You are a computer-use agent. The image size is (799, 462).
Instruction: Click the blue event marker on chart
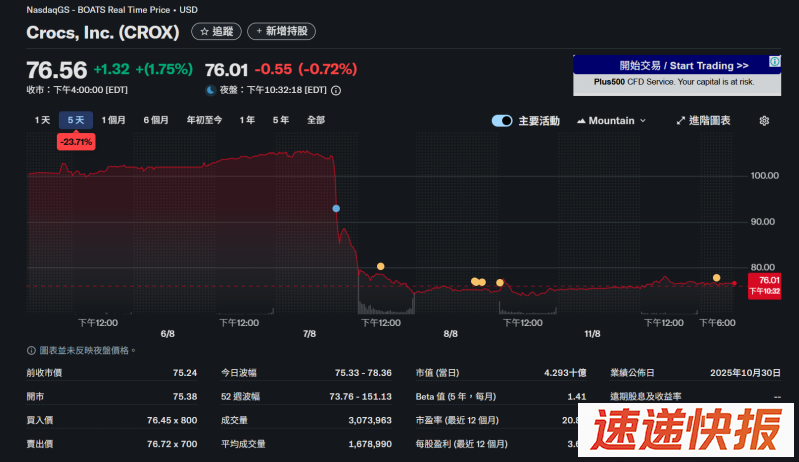click(x=336, y=208)
